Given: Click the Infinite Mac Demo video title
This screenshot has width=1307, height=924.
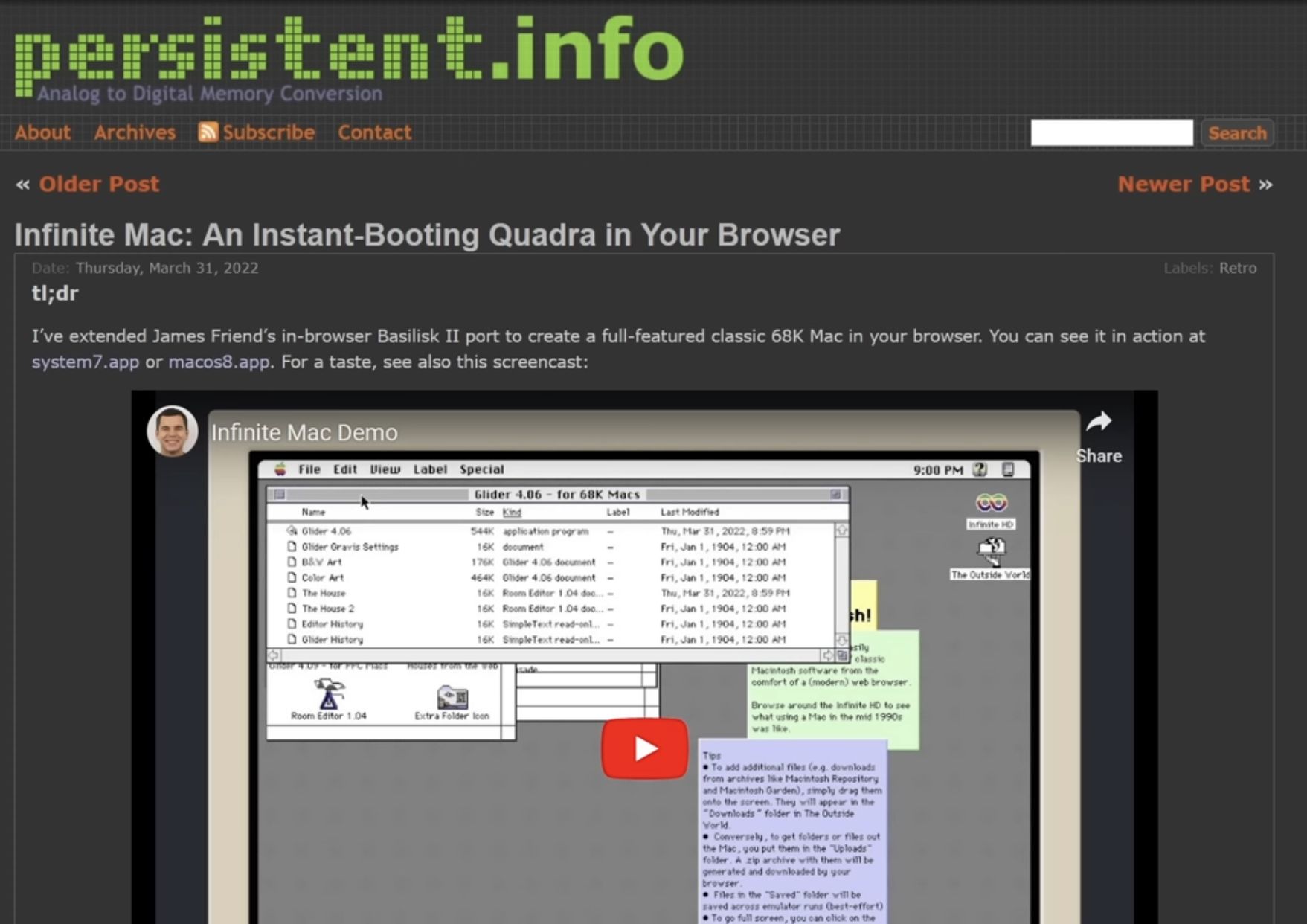Looking at the screenshot, I should pos(304,432).
